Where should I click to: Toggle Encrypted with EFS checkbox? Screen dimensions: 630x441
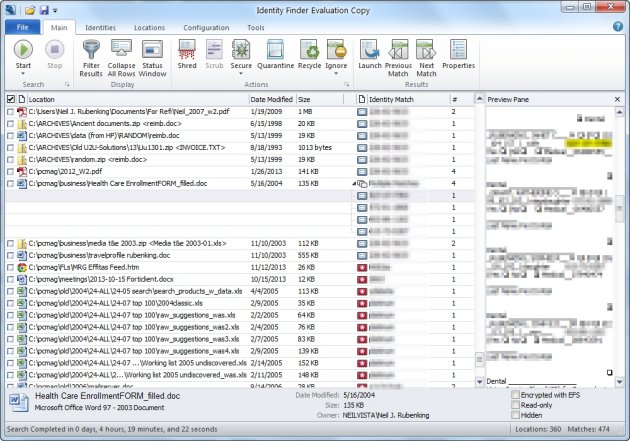(515, 395)
